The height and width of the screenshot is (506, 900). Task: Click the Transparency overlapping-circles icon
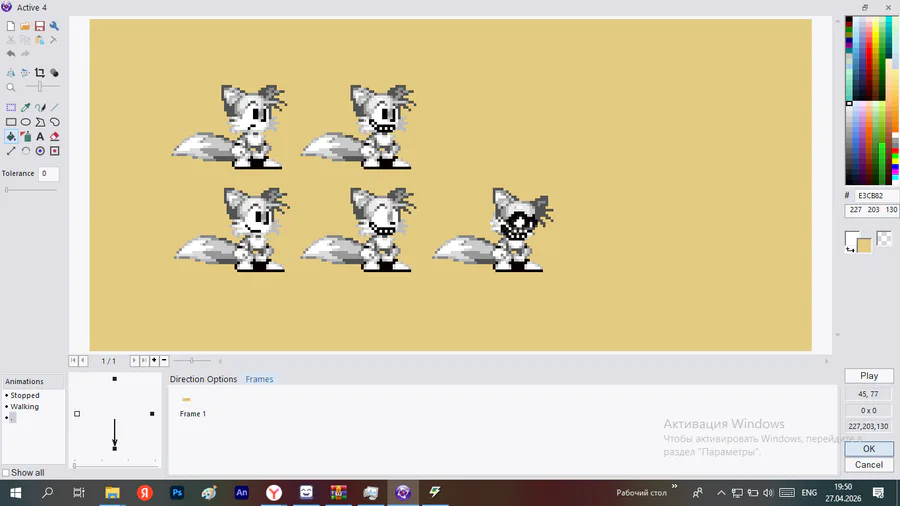pos(54,73)
